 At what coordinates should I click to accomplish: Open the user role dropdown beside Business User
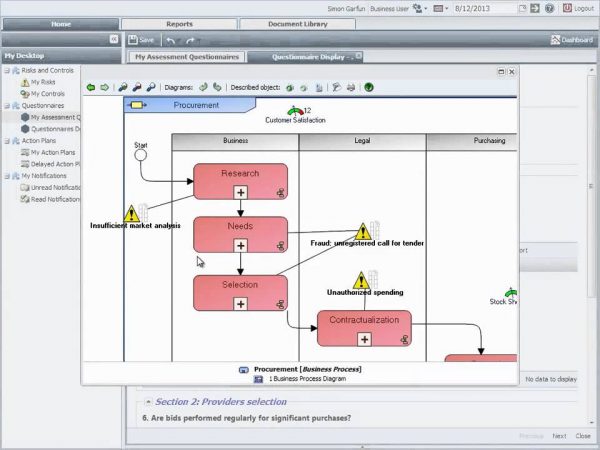[425, 8]
